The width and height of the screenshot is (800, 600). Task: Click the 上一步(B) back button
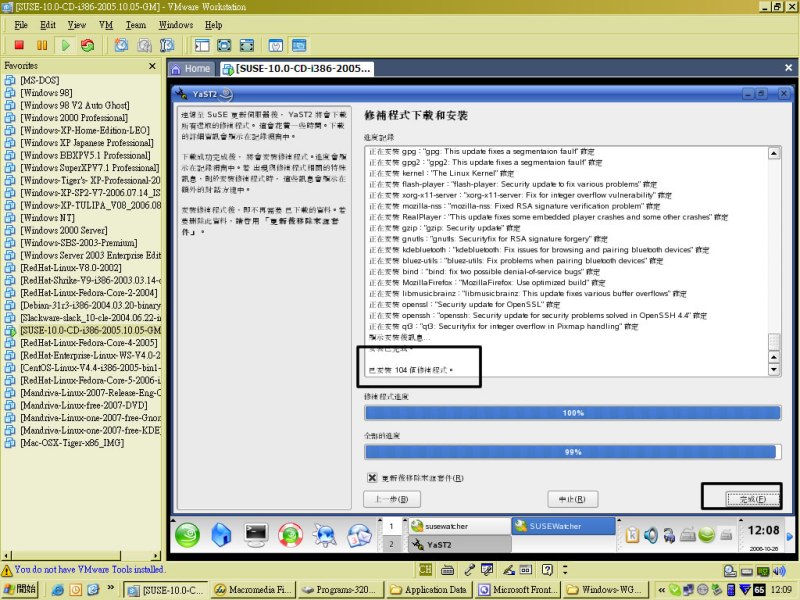(392, 499)
